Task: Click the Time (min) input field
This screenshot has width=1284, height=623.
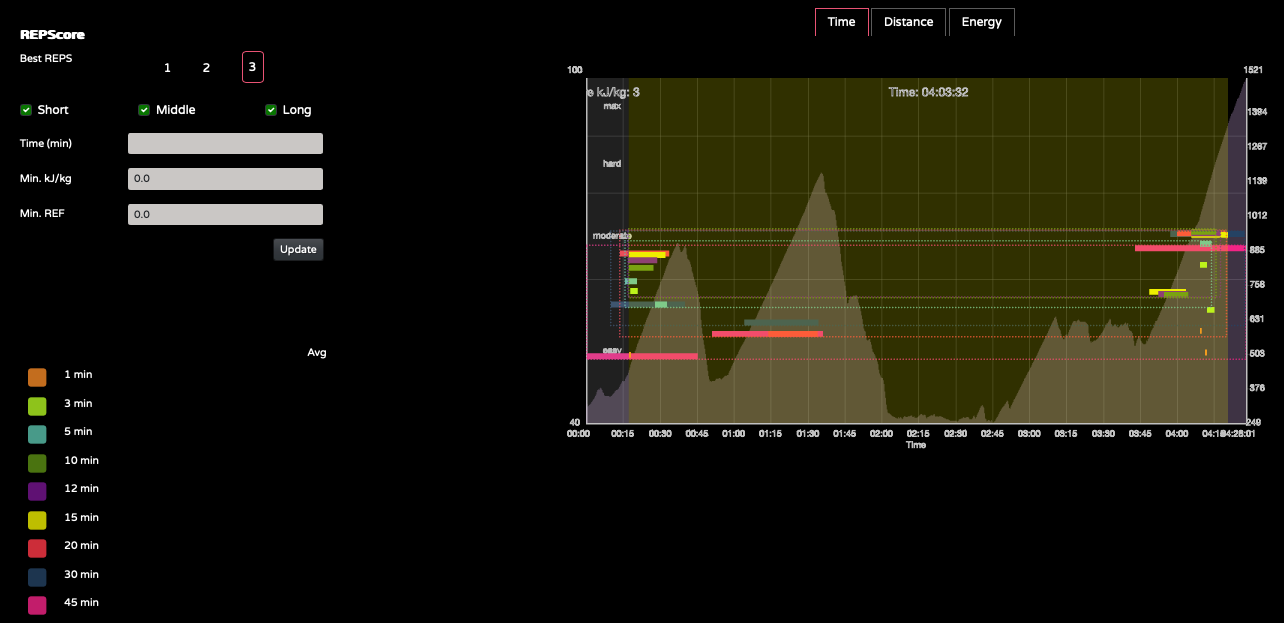Action: [x=225, y=144]
